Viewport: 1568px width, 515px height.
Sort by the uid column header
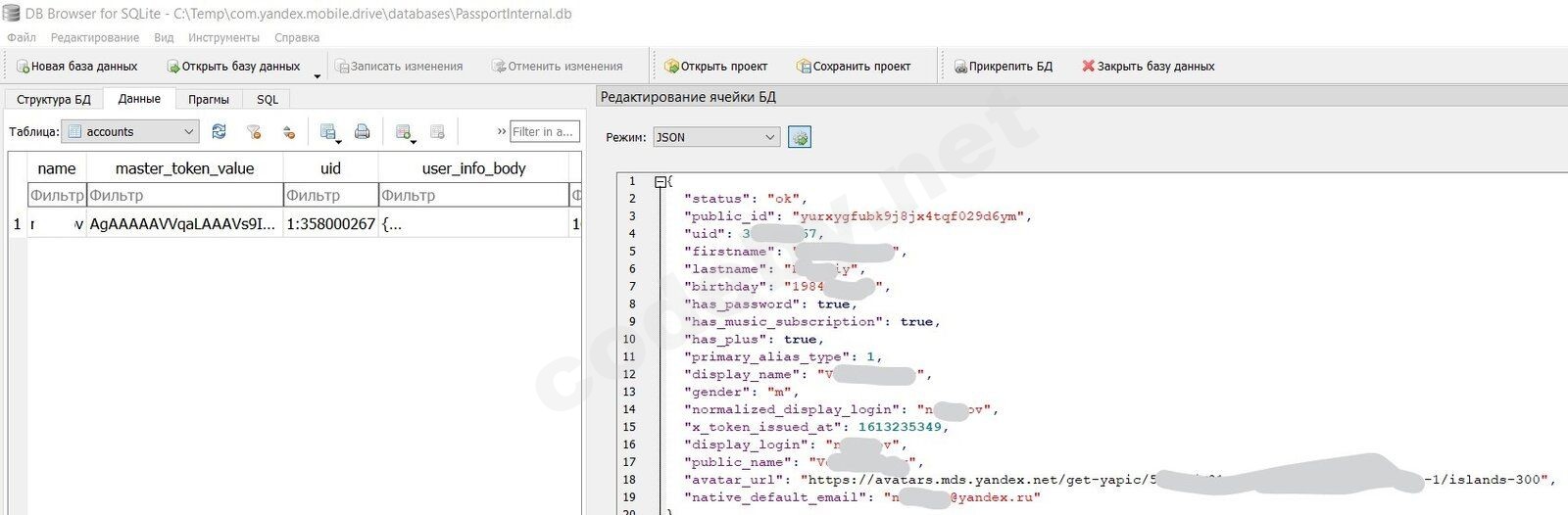(330, 168)
